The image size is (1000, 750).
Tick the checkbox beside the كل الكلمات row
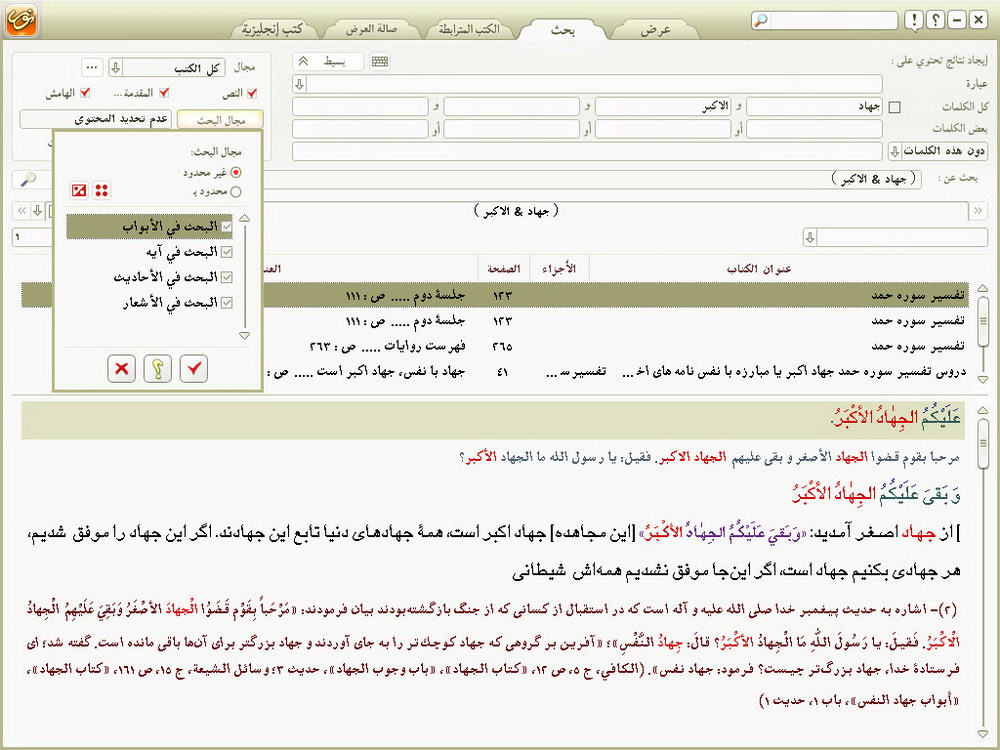click(895, 107)
